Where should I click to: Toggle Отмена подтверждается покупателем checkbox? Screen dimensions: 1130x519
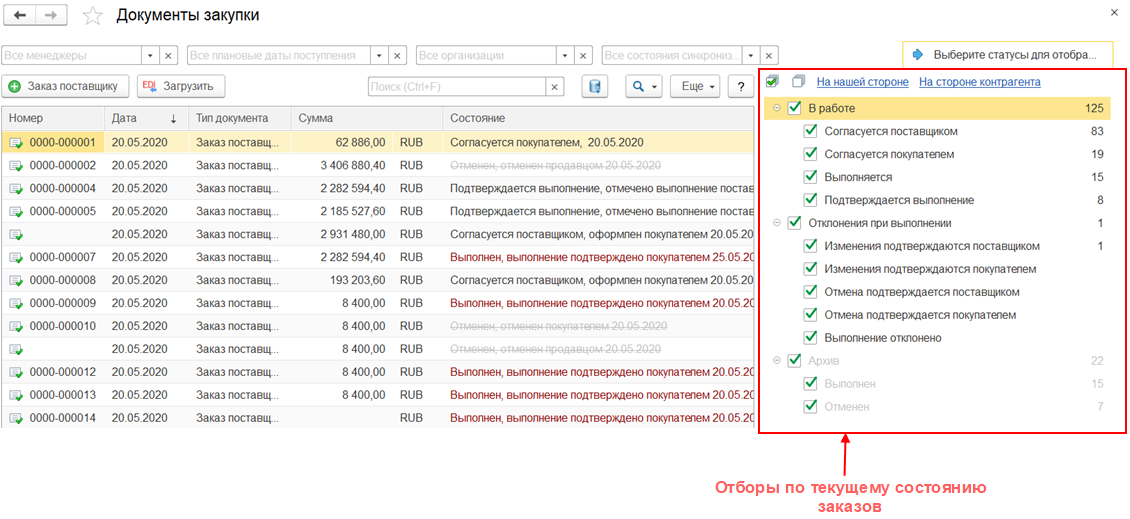point(810,315)
